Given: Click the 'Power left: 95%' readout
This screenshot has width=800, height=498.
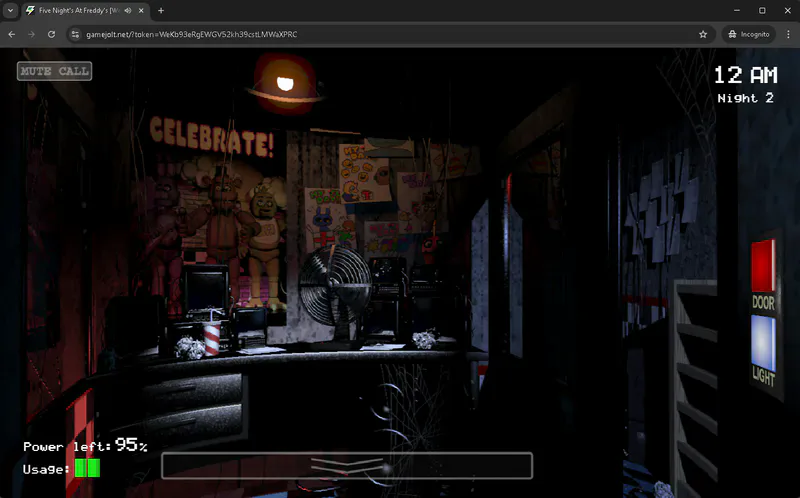Looking at the screenshot, I should (x=86, y=445).
